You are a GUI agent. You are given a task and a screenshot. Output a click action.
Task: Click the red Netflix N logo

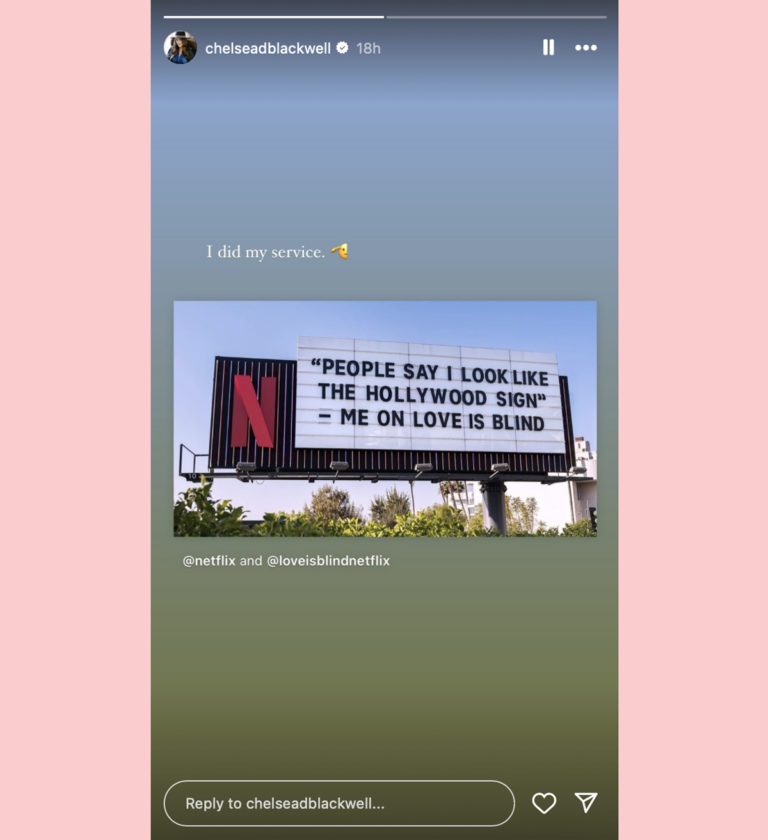254,411
